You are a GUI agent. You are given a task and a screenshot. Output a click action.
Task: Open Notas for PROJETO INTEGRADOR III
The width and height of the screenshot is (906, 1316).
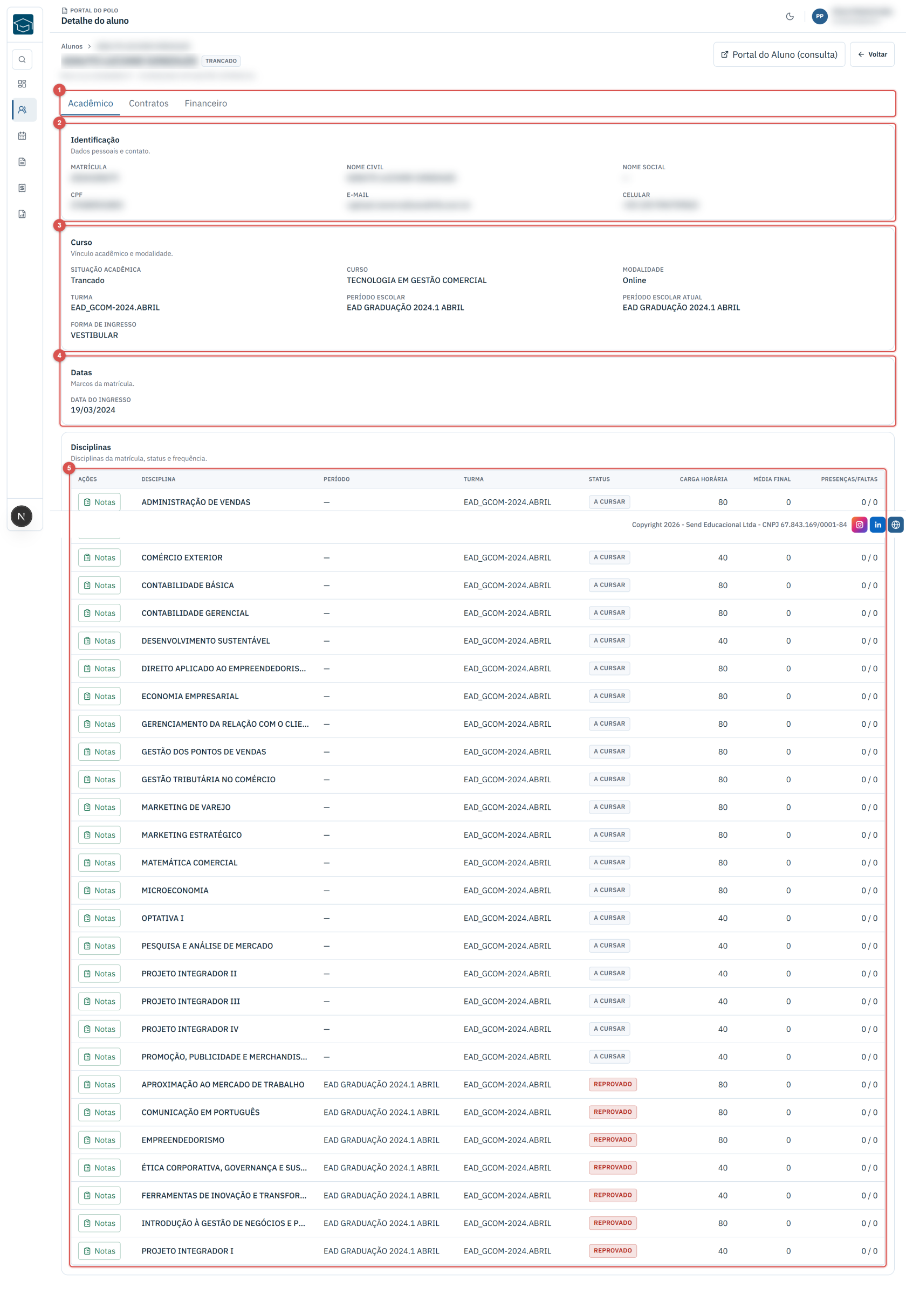point(99,1002)
